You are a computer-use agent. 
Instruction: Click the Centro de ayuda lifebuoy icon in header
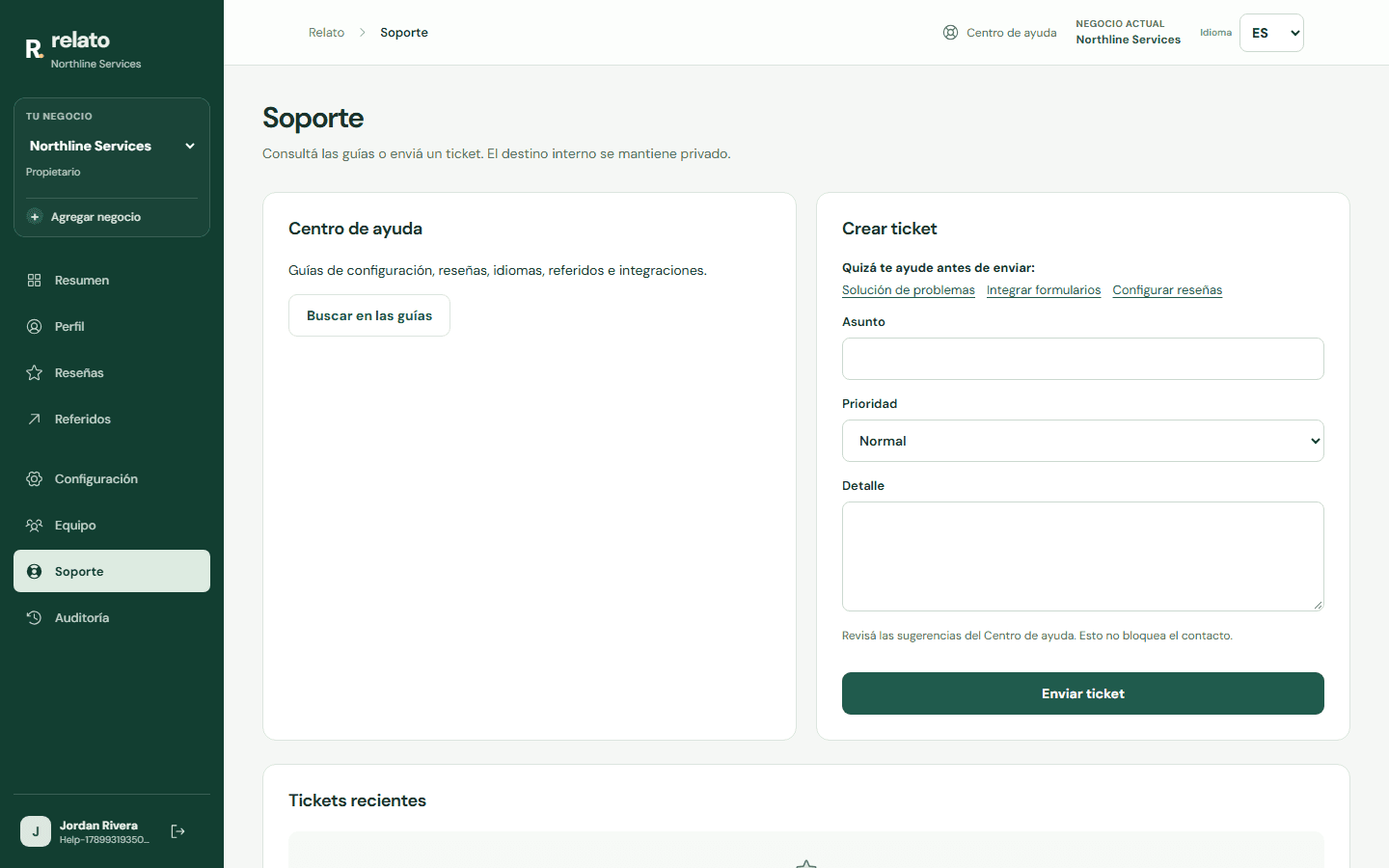[x=950, y=33]
